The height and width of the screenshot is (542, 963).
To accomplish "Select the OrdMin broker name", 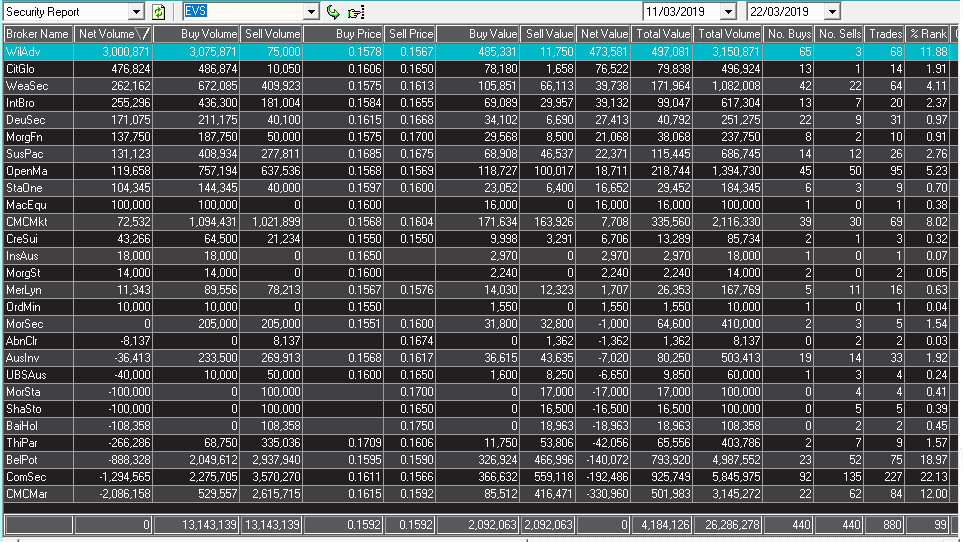I will point(23,307).
